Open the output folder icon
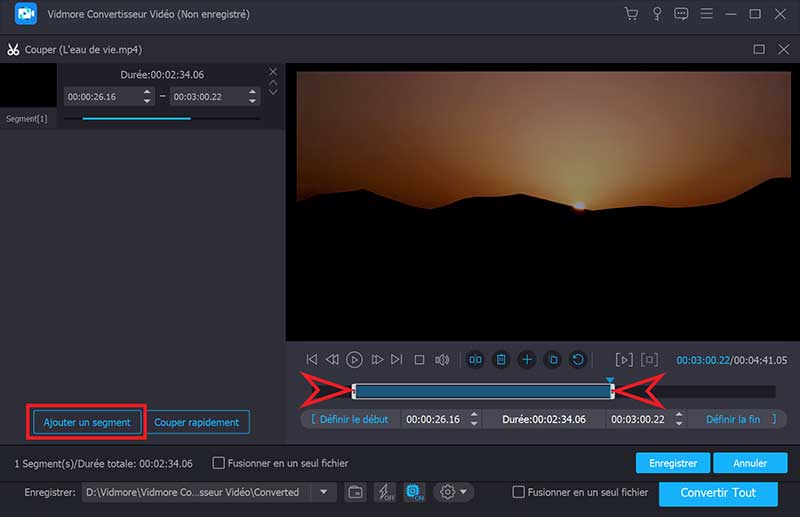Screen dimensions: 800x517 click(x=355, y=492)
